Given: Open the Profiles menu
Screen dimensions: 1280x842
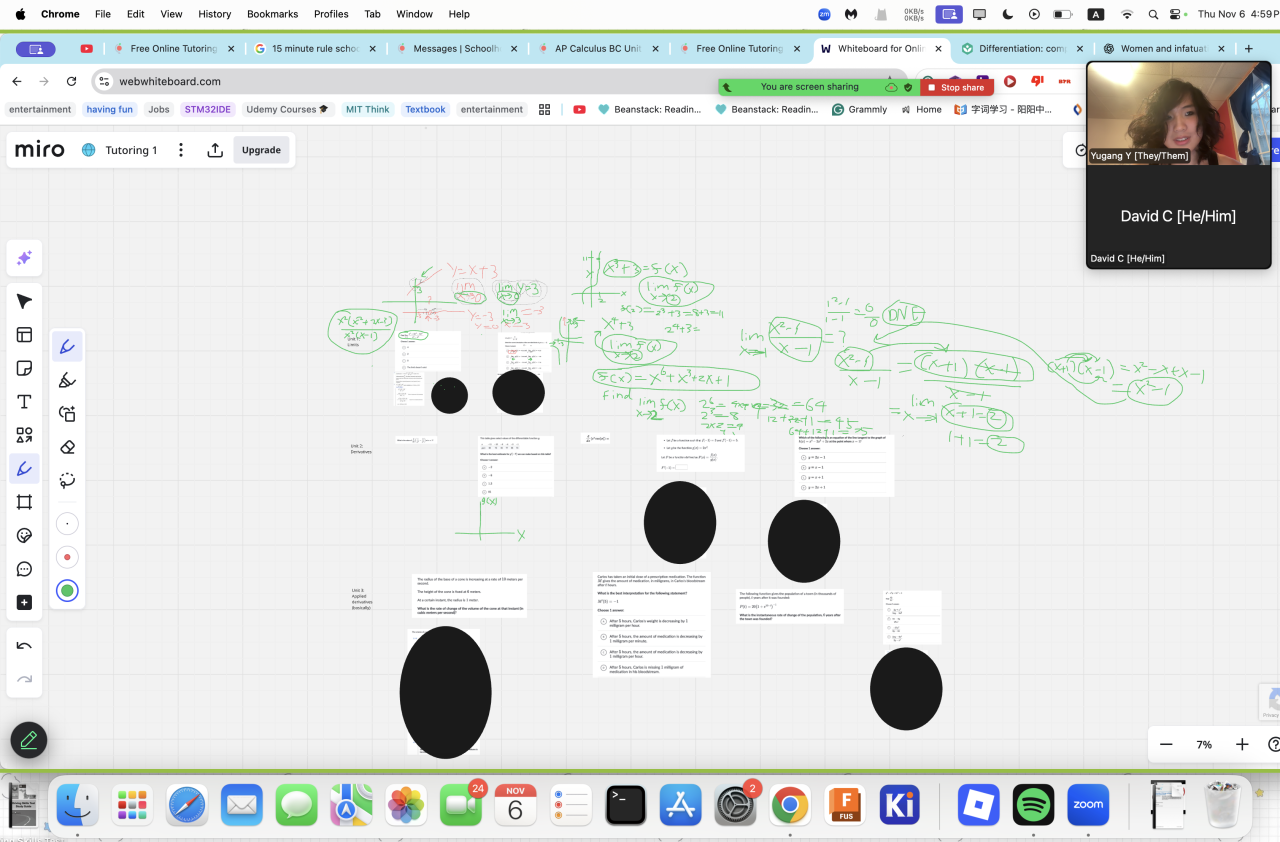Looking at the screenshot, I should click(x=331, y=14).
